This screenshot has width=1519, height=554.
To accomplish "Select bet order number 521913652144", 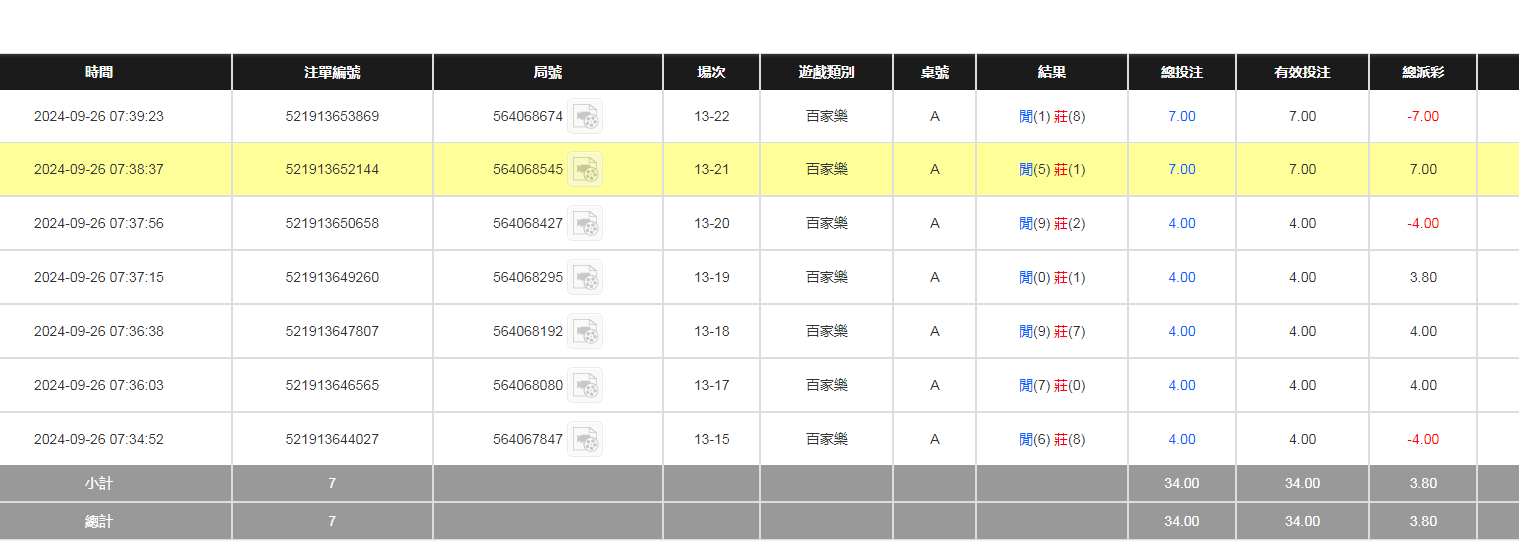I will (x=332, y=170).
